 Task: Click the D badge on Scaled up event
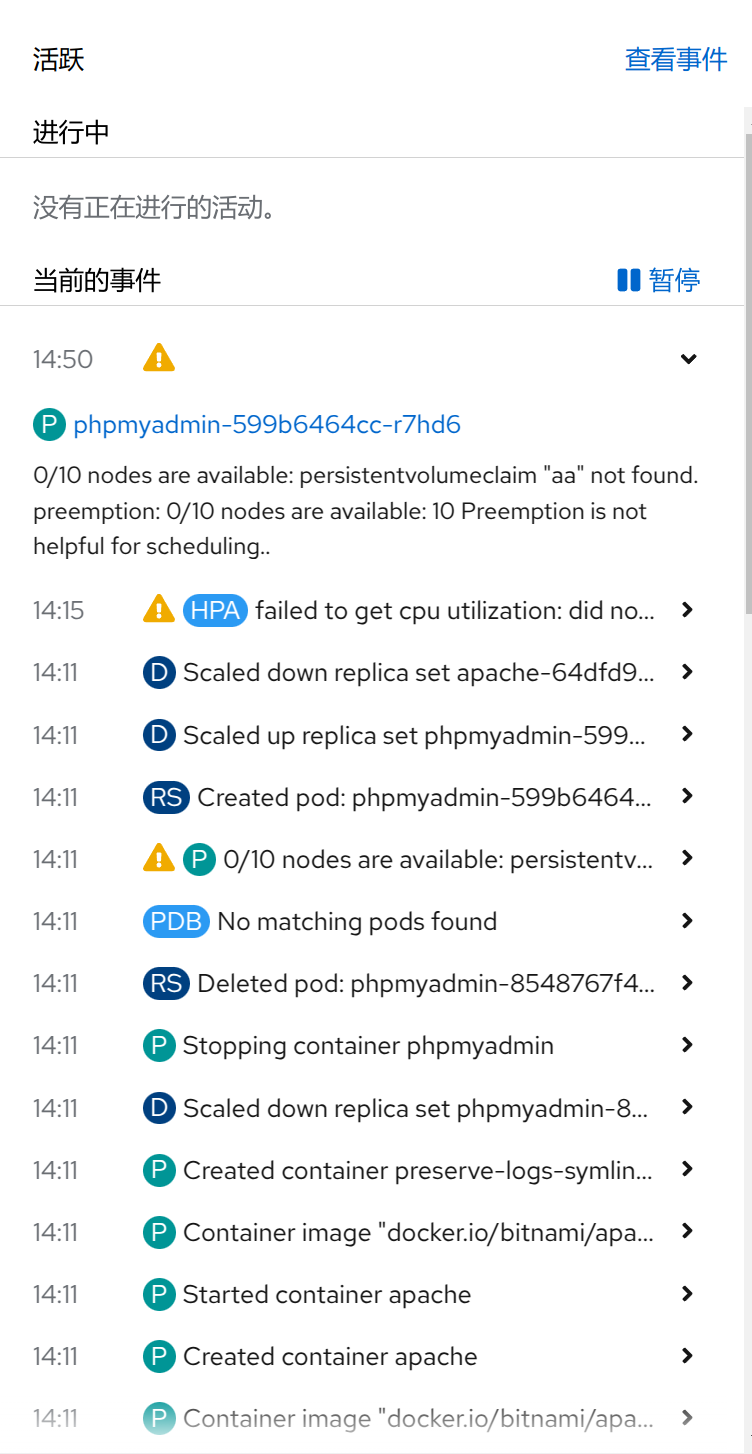coord(159,735)
